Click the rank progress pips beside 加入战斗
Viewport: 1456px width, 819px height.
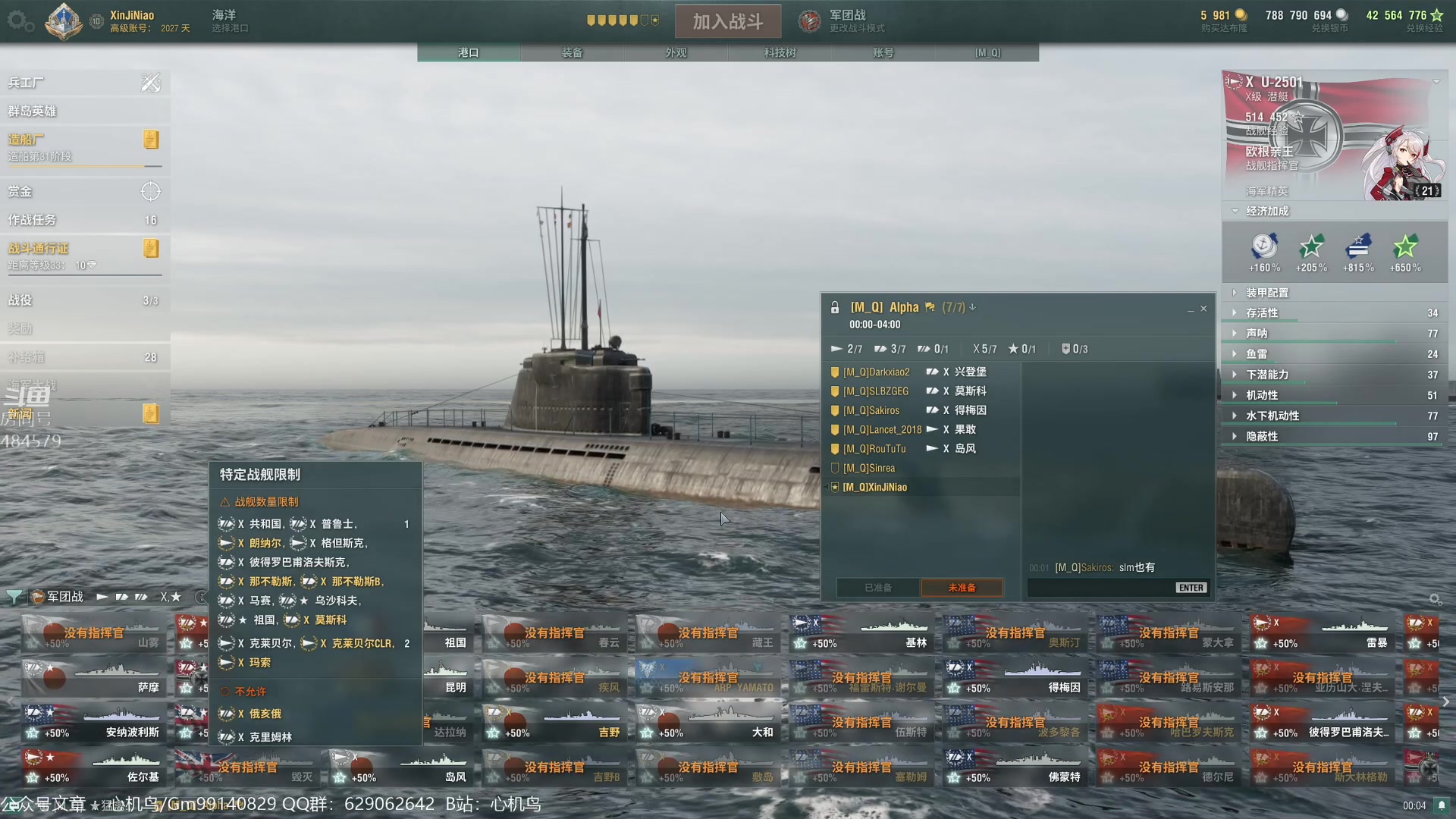[x=623, y=20]
